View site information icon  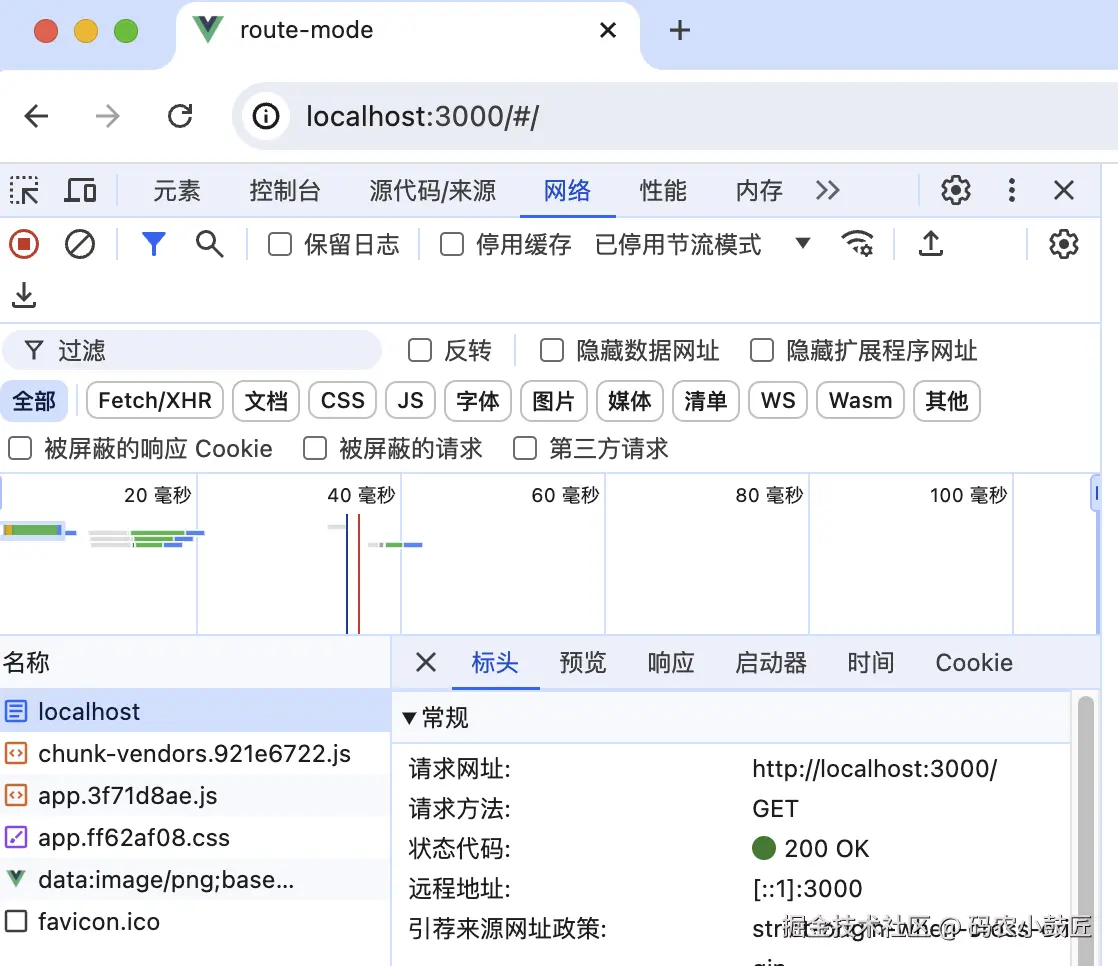[266, 116]
